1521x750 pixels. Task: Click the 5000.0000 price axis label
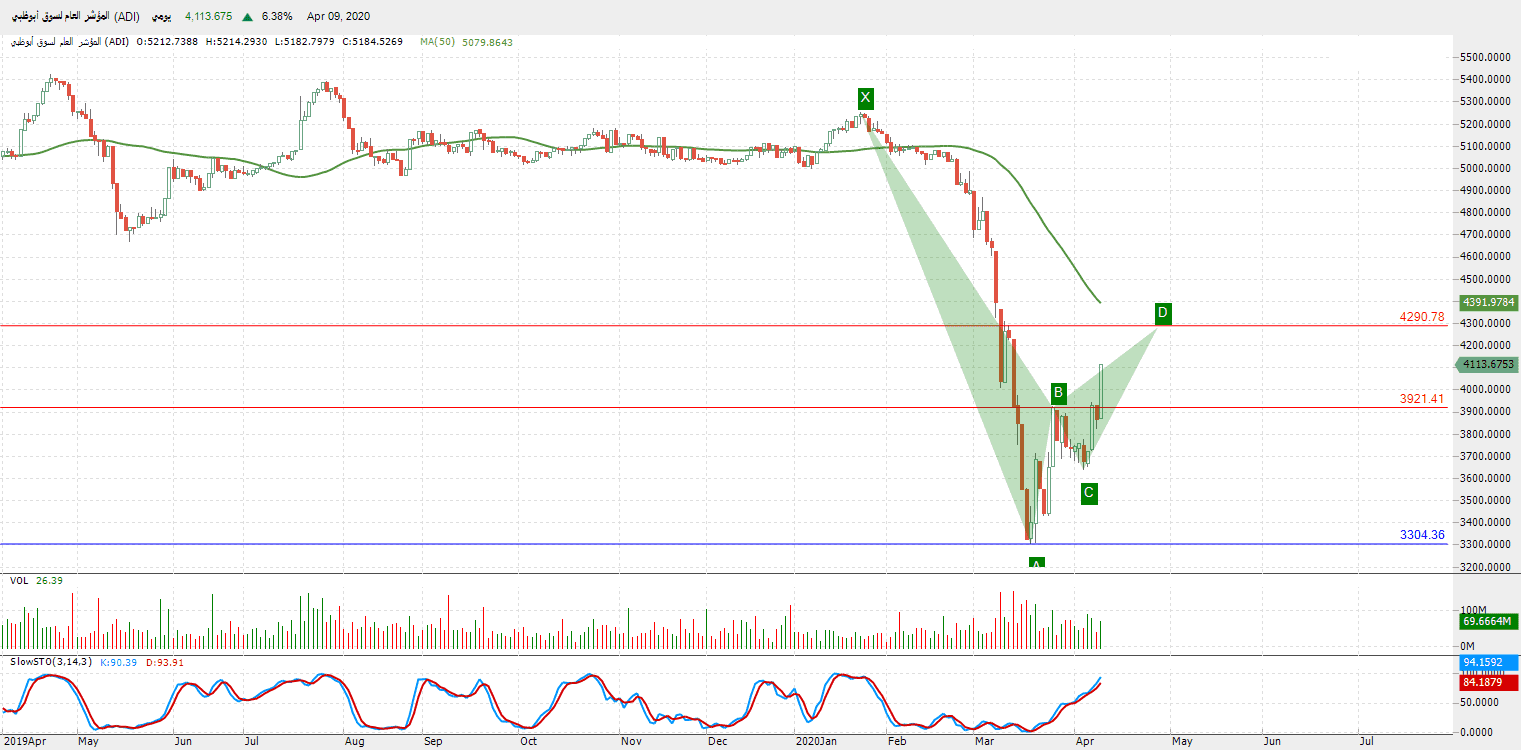point(1485,168)
